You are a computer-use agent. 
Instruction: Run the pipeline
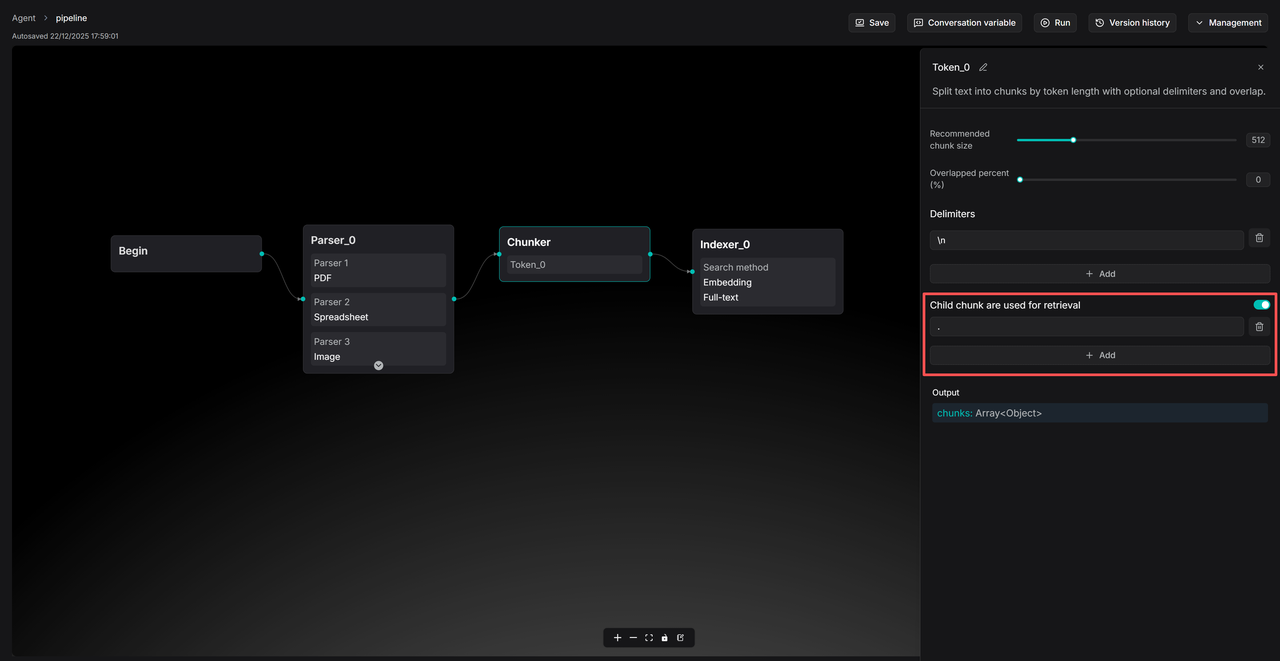coord(1054,23)
